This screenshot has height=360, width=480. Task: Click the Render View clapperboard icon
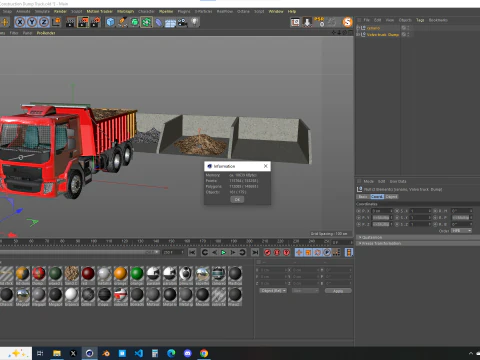pos(71,22)
